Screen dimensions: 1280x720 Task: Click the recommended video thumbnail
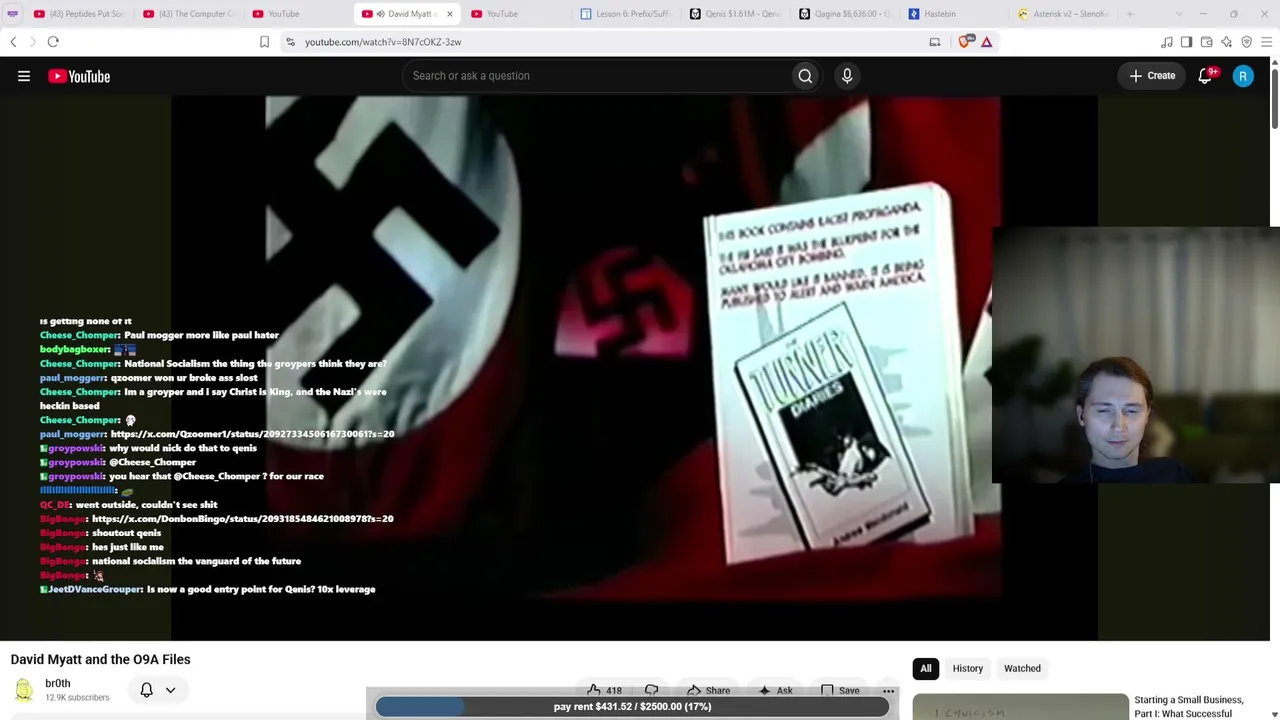click(1020, 707)
